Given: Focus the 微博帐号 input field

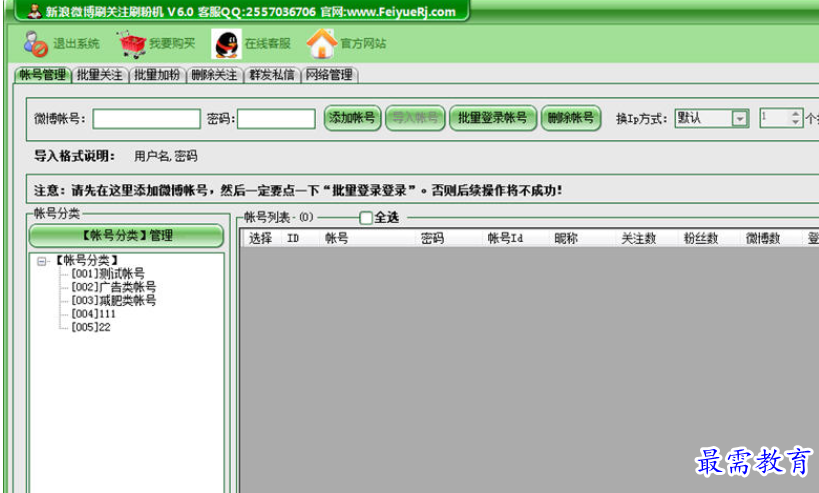Looking at the screenshot, I should [146, 119].
